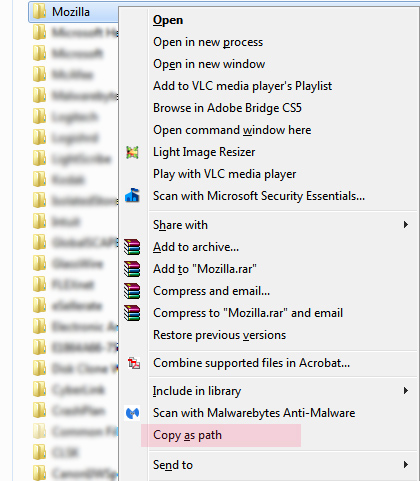Choose Compress to "Mozilla.rar" and email
420x481 pixels.
point(248,313)
